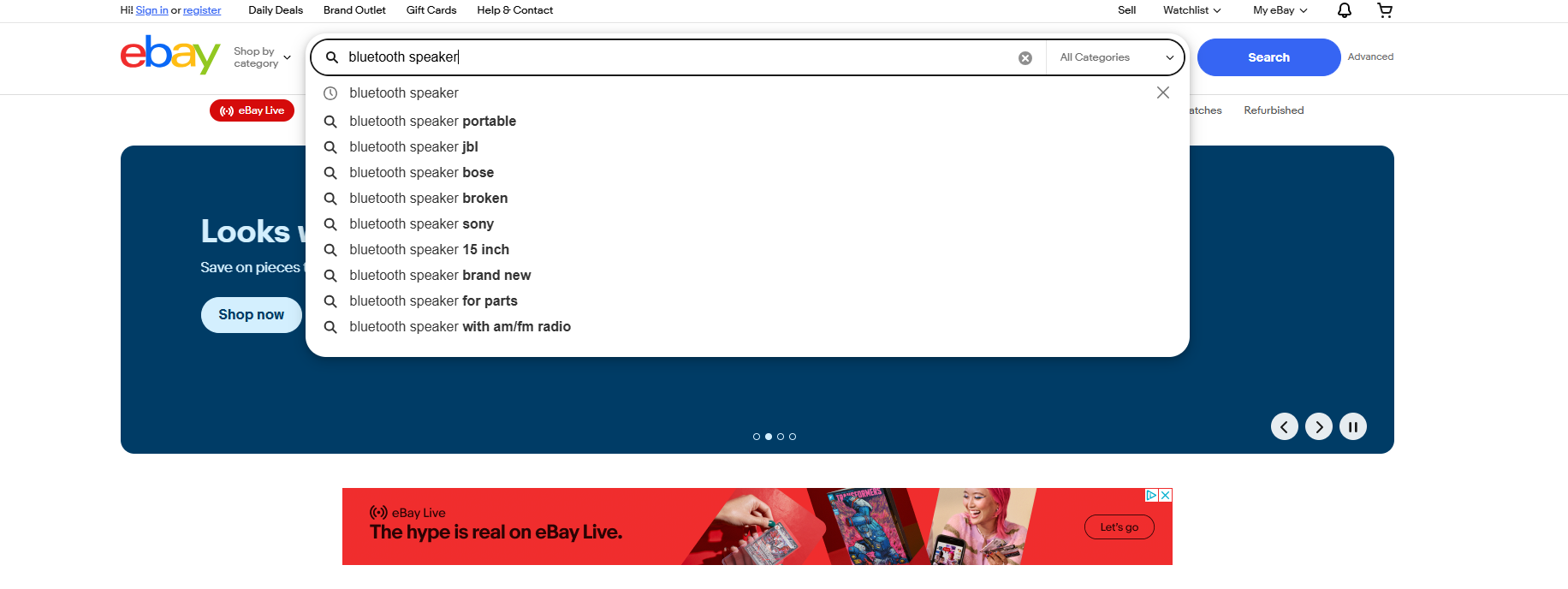Select suggestion 'bluetooth speaker brand new'
Viewport: 1568px width, 589px height.
click(x=441, y=276)
